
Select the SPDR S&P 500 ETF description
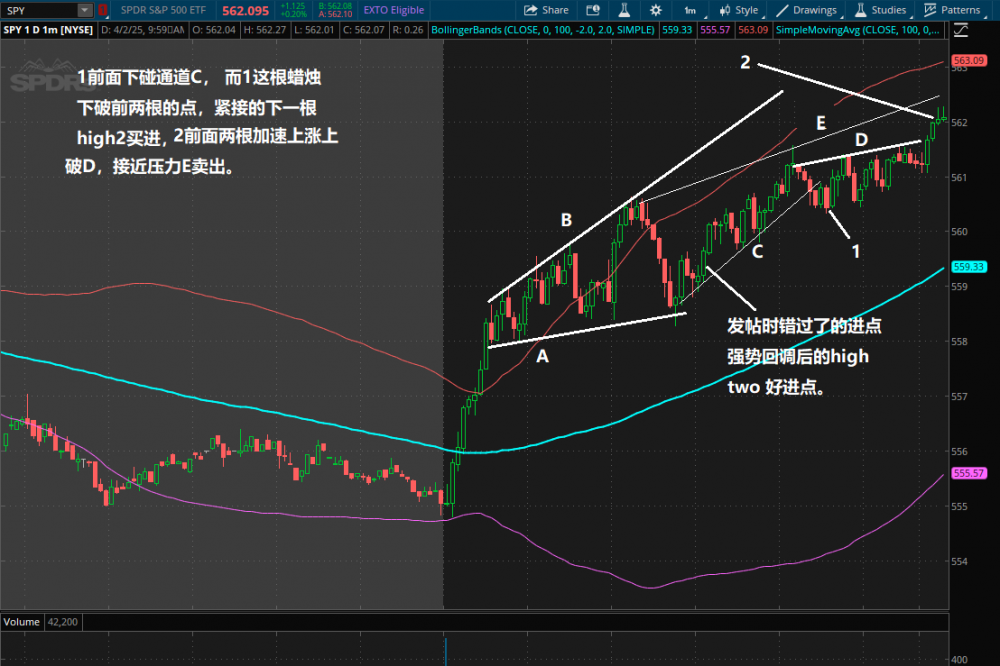(163, 10)
